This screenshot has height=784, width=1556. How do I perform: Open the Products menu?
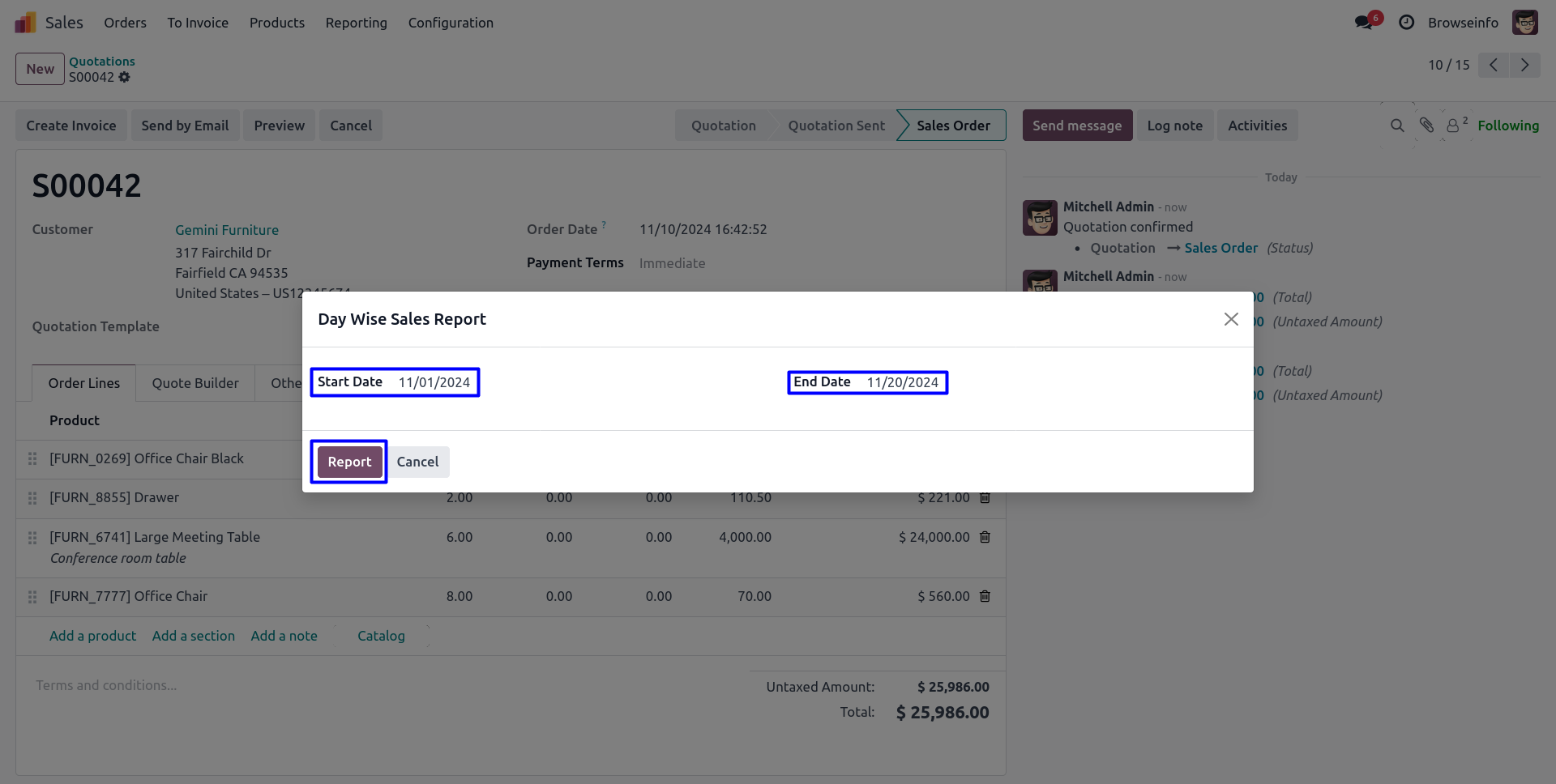(x=277, y=23)
